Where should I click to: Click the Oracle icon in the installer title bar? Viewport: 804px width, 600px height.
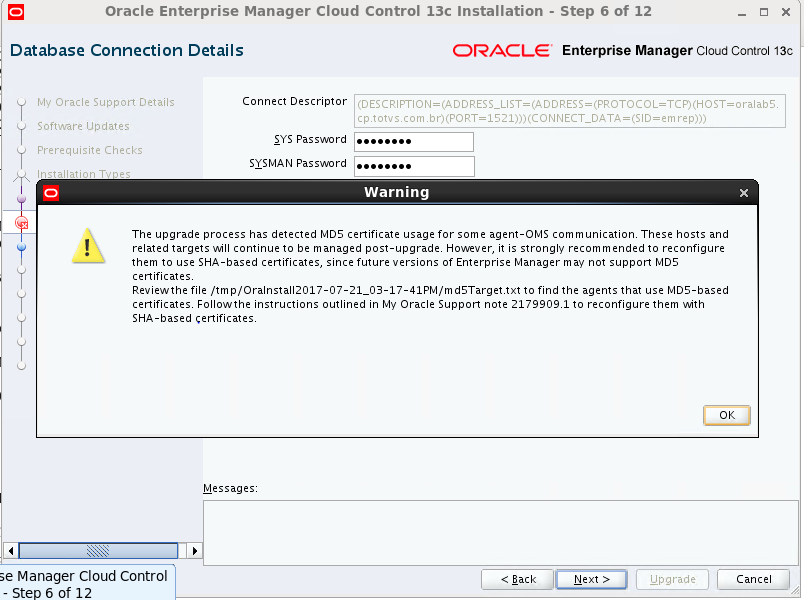tap(16, 11)
